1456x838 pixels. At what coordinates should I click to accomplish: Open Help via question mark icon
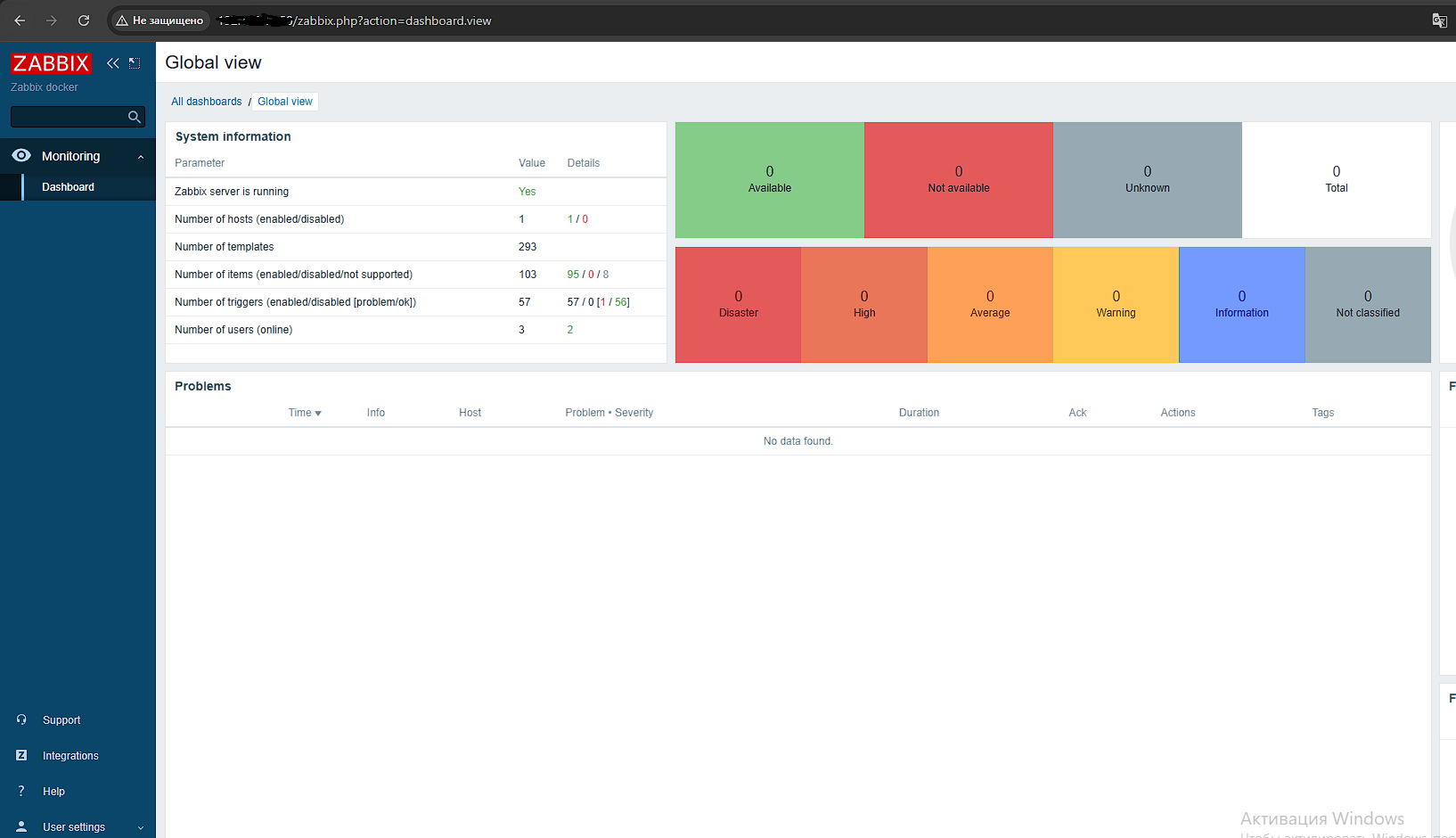[21, 791]
